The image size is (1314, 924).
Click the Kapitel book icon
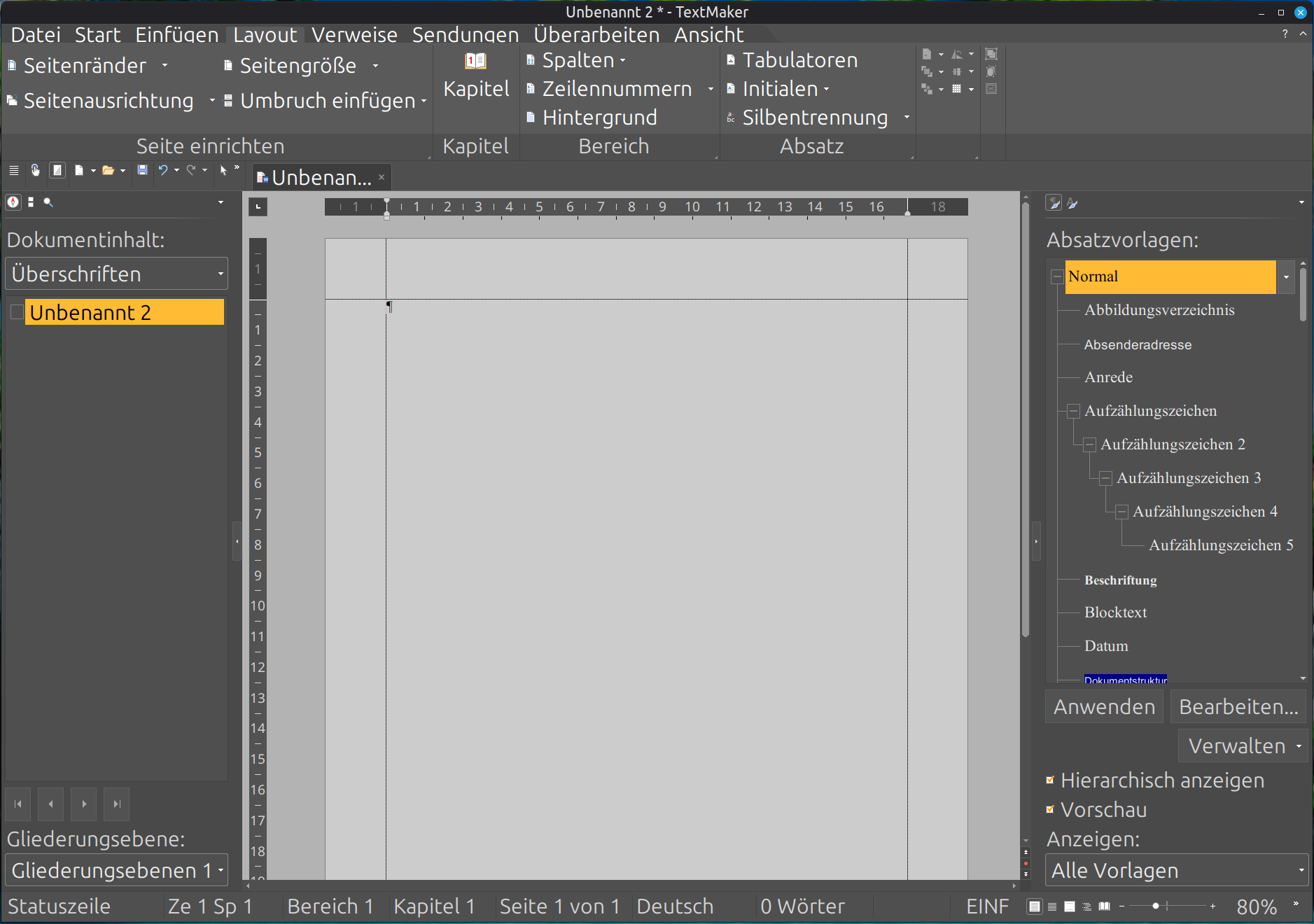click(475, 61)
